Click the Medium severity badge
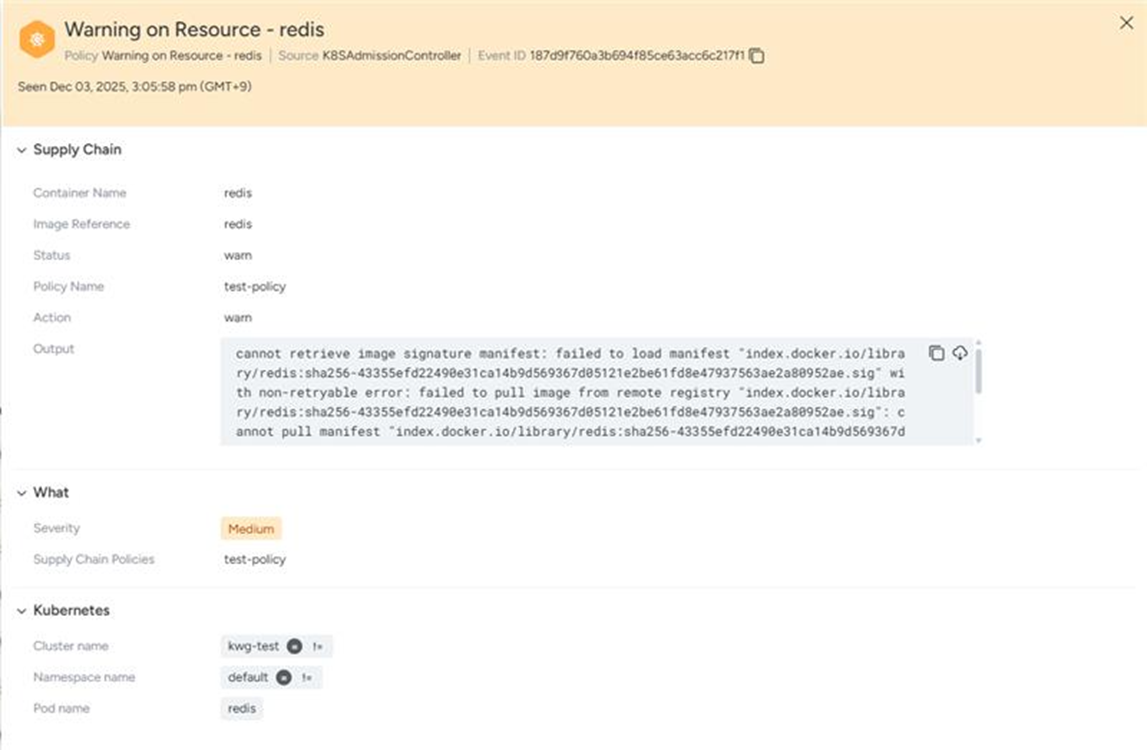Viewport: 1147px width, 750px height. coord(251,528)
